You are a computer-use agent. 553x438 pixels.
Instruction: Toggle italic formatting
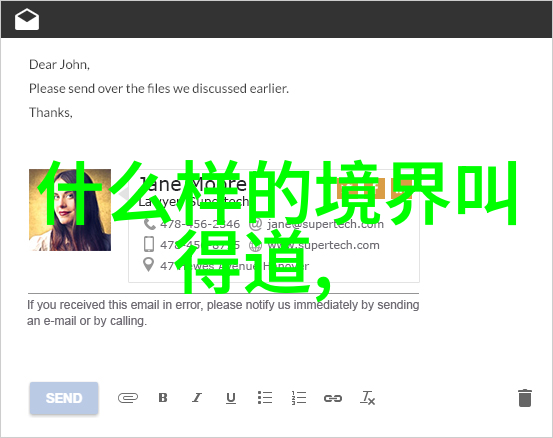coord(197,398)
